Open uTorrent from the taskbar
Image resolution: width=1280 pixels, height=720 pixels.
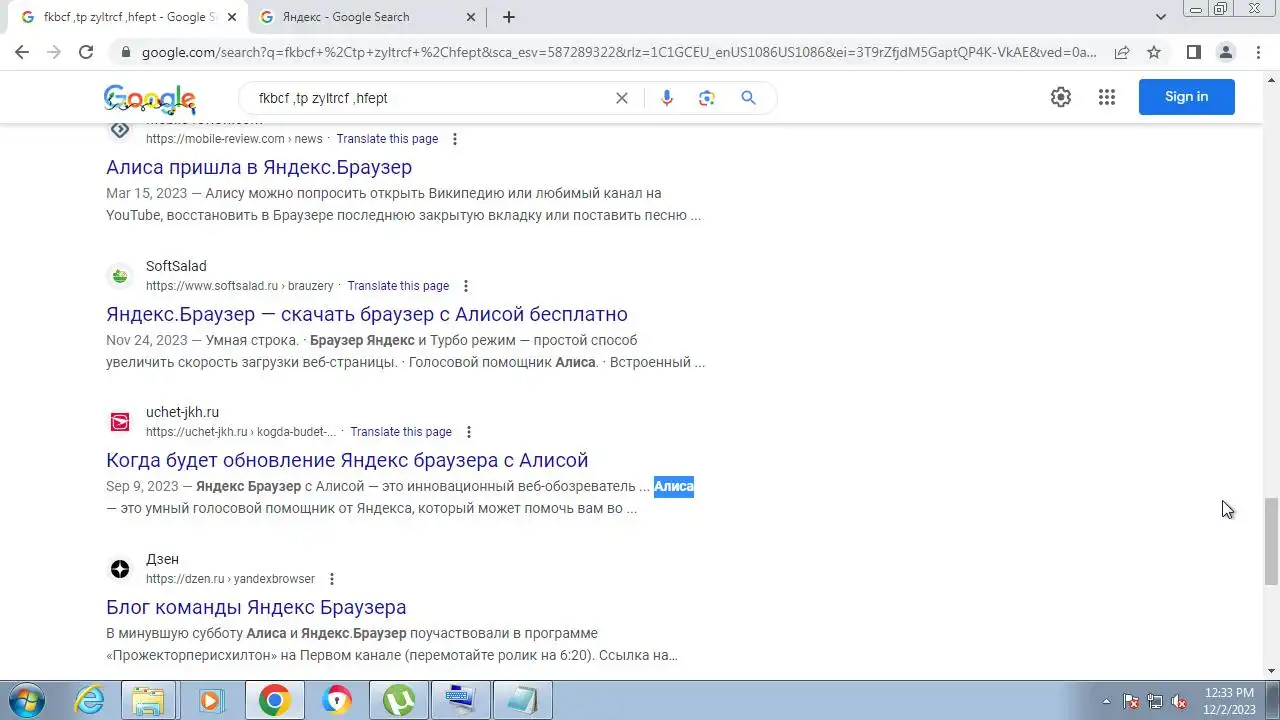(x=399, y=700)
